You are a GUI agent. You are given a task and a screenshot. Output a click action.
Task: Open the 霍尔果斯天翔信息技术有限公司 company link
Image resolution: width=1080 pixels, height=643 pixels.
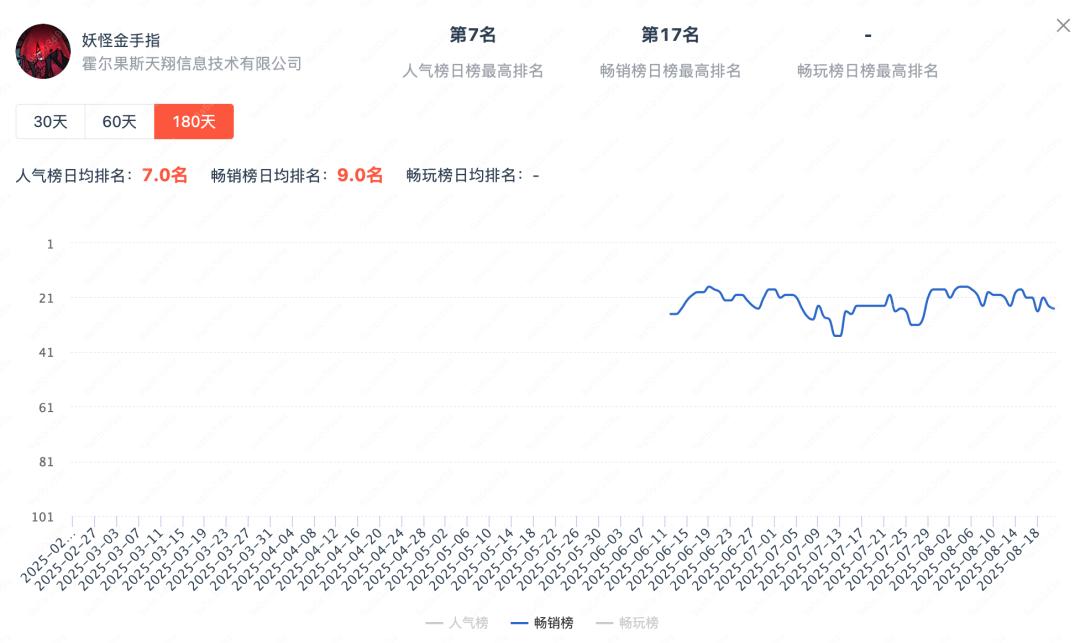(192, 64)
